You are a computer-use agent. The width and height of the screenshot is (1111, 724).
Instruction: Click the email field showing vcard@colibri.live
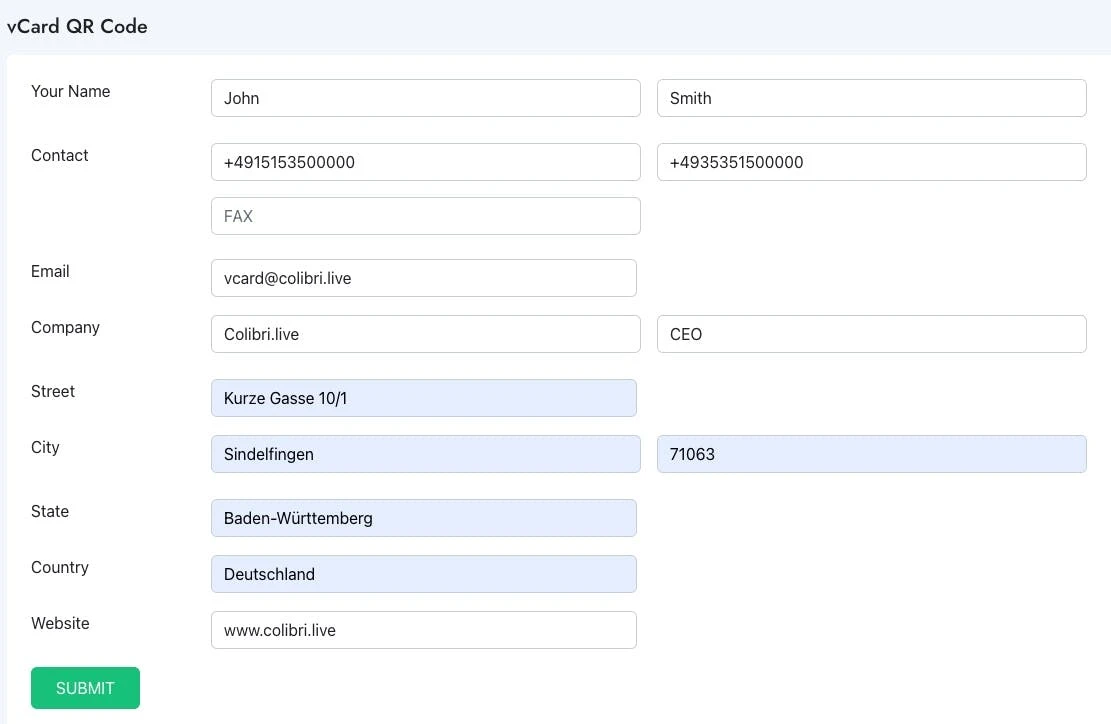pyautogui.click(x=423, y=278)
